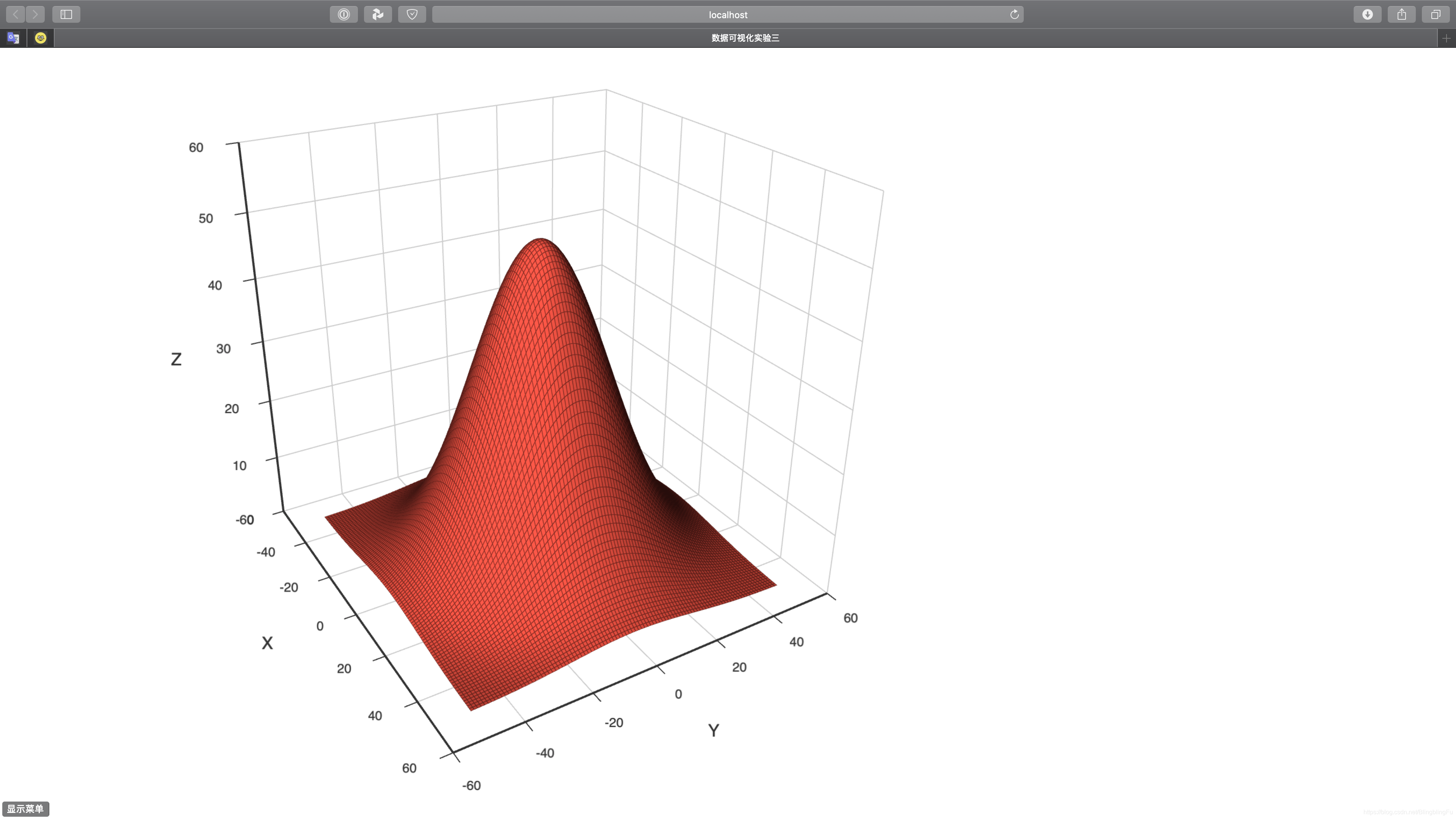The width and height of the screenshot is (1456, 819).
Task: Reload the localhost page
Action: click(x=1014, y=14)
